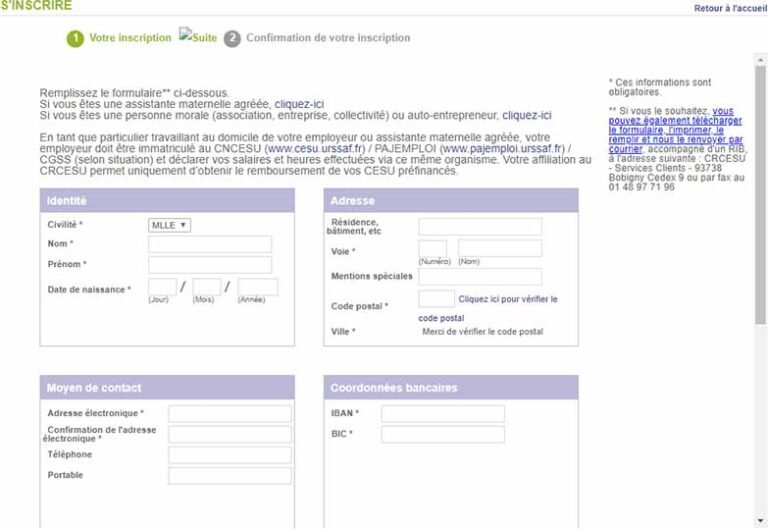This screenshot has width=768, height=529.
Task: Click the Mentions spéciales field
Action: 480,277
